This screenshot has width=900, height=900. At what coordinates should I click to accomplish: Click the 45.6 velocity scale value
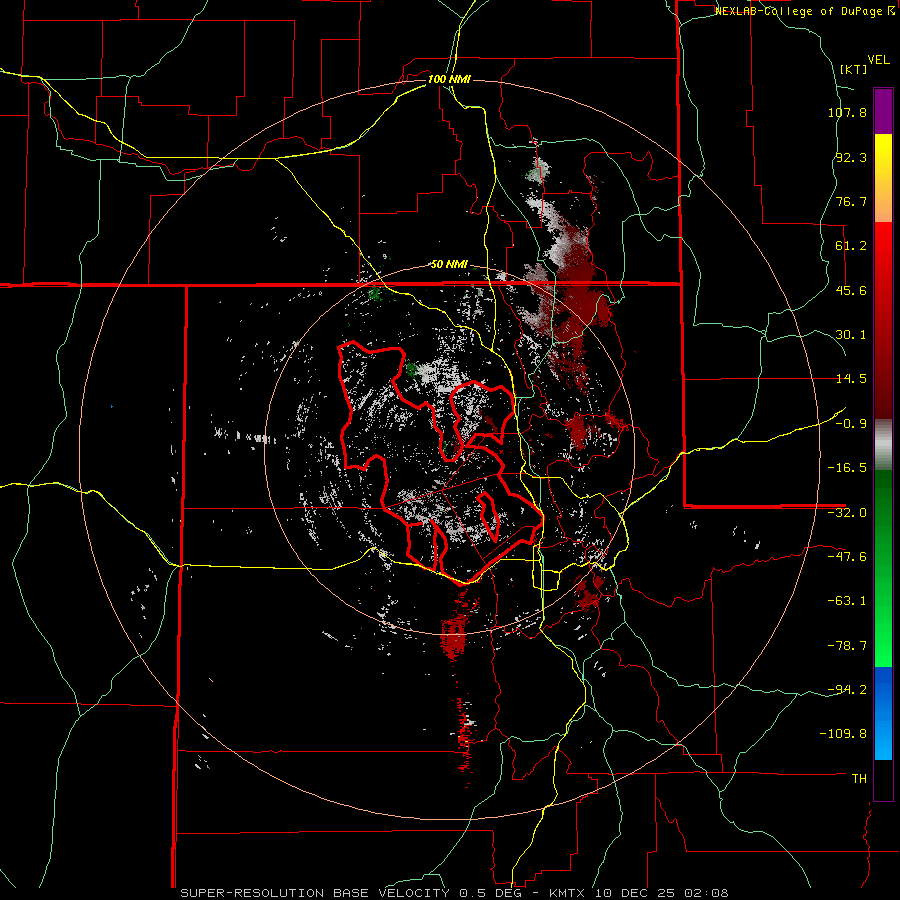851,290
